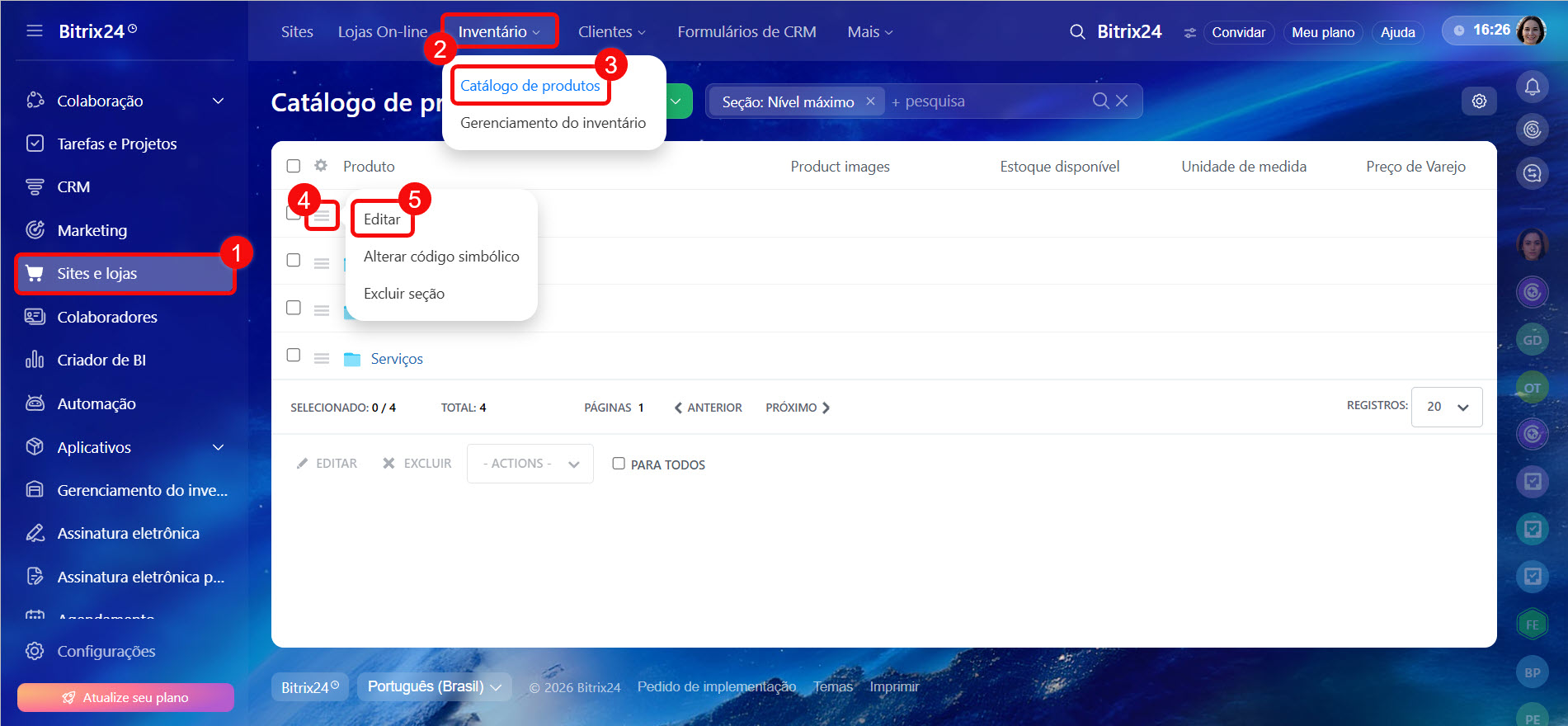Click the Convidar button
The image size is (1568, 726).
coord(1238,32)
